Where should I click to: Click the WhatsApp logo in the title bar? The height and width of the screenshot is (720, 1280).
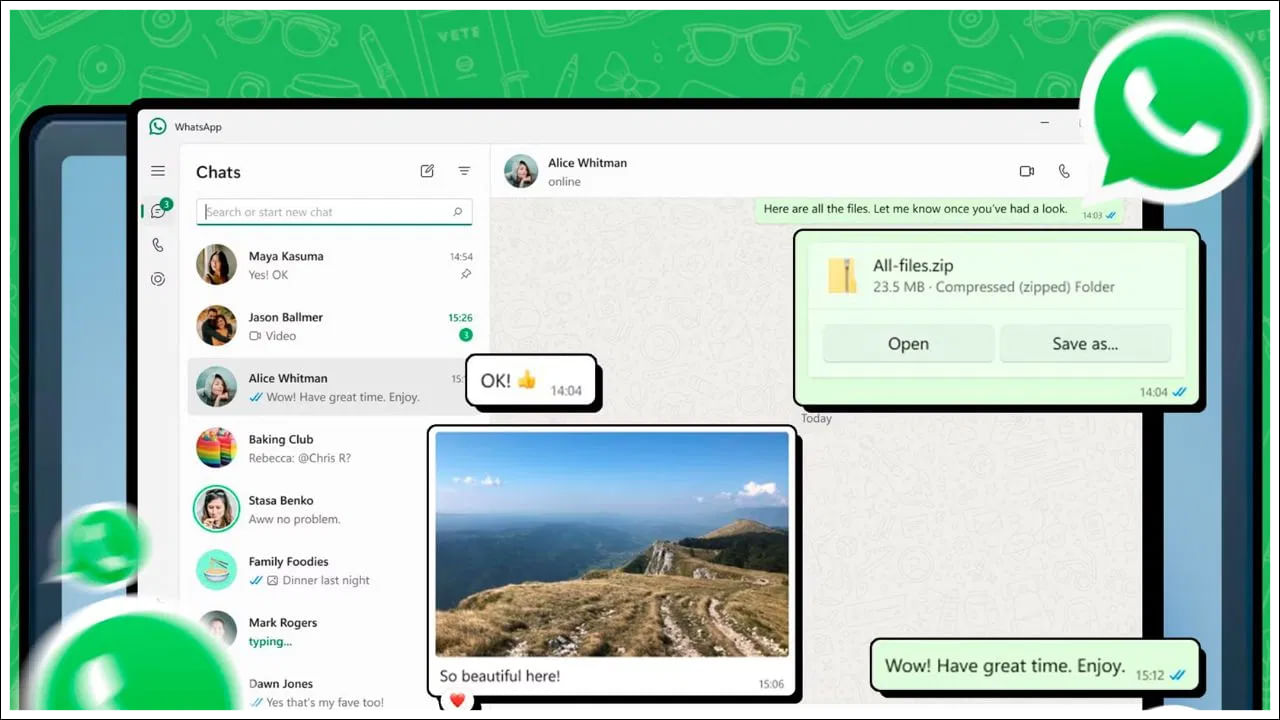point(157,126)
